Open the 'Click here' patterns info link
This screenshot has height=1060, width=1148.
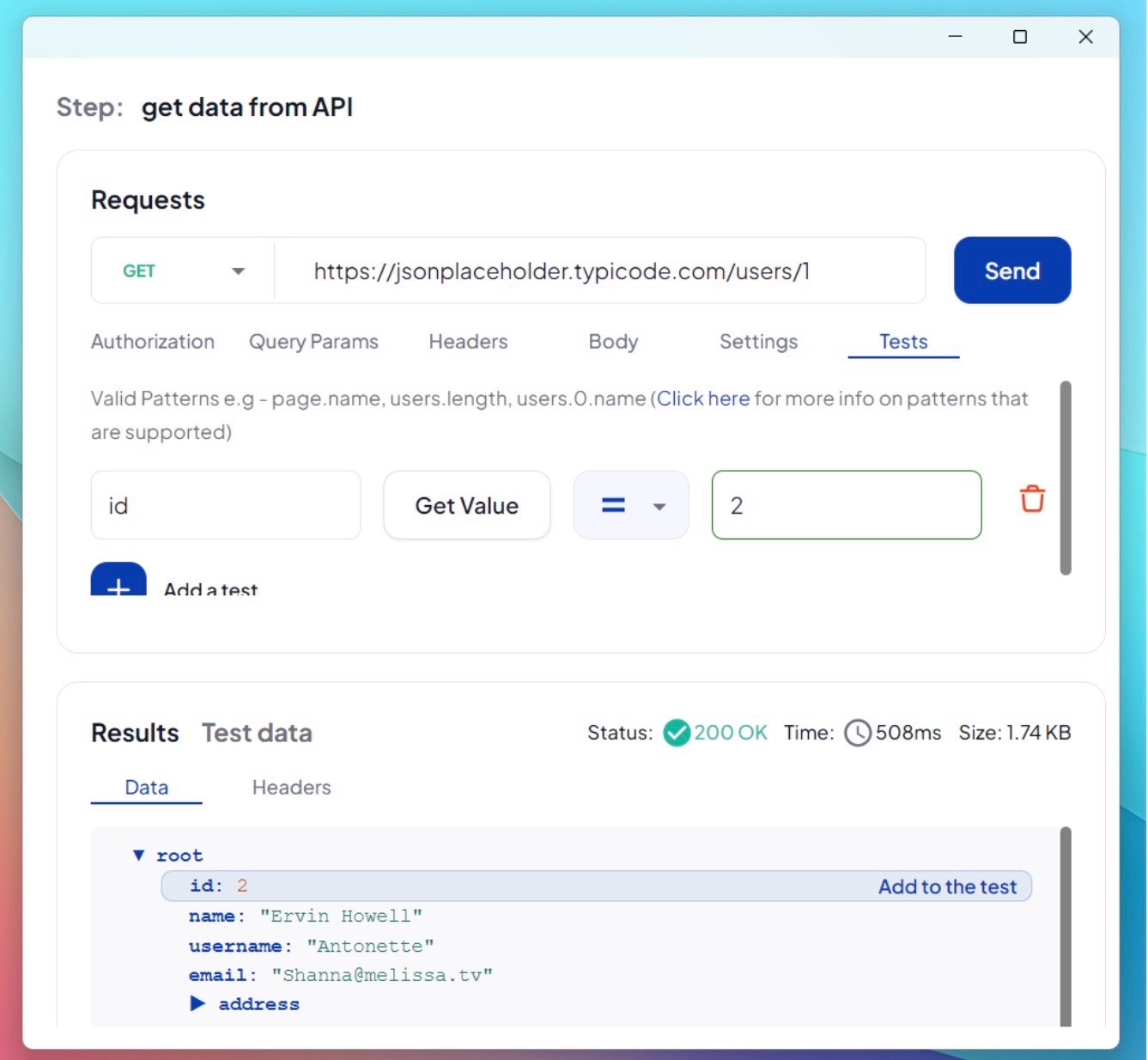click(x=703, y=399)
